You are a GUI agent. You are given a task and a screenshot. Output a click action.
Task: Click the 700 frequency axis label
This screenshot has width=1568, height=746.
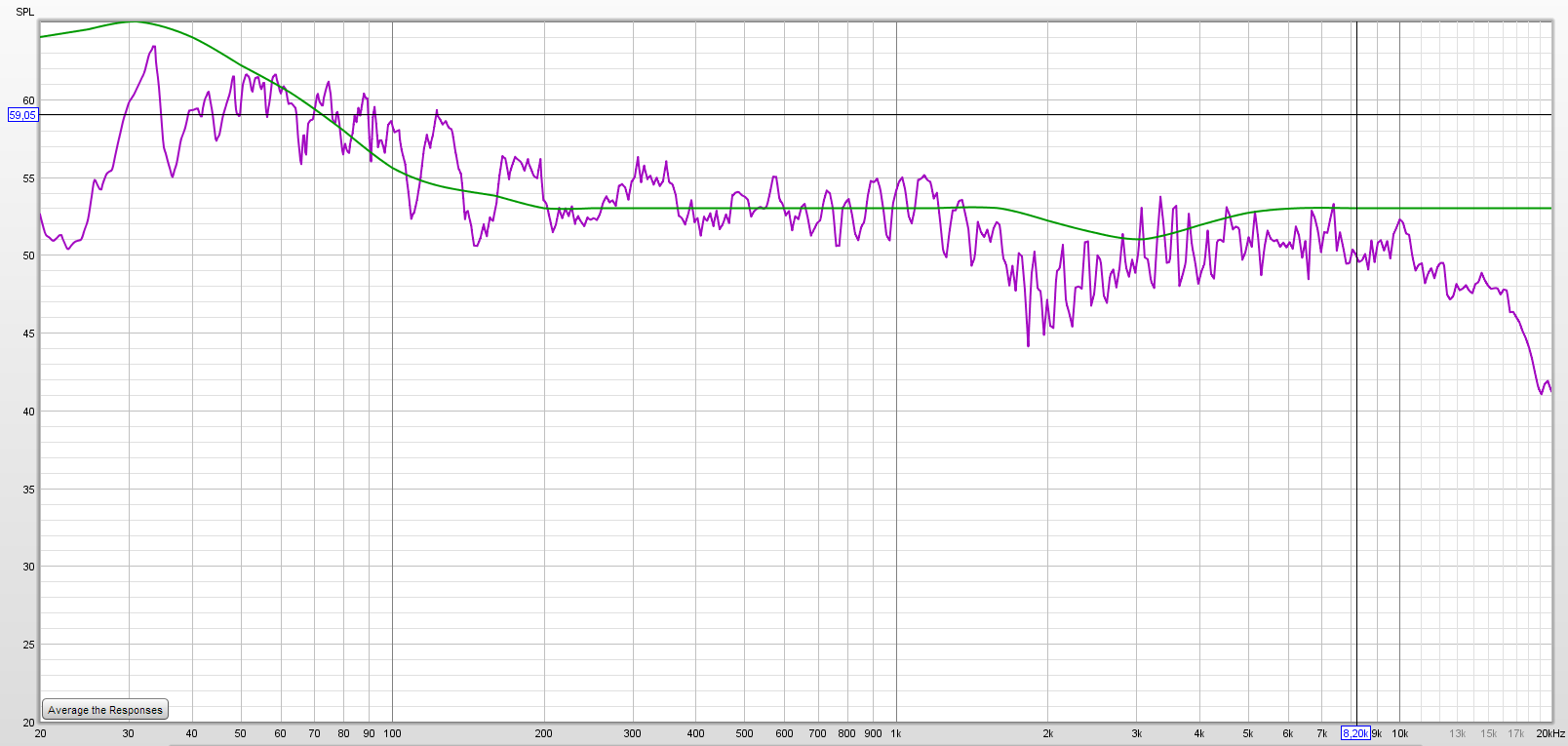tap(817, 733)
